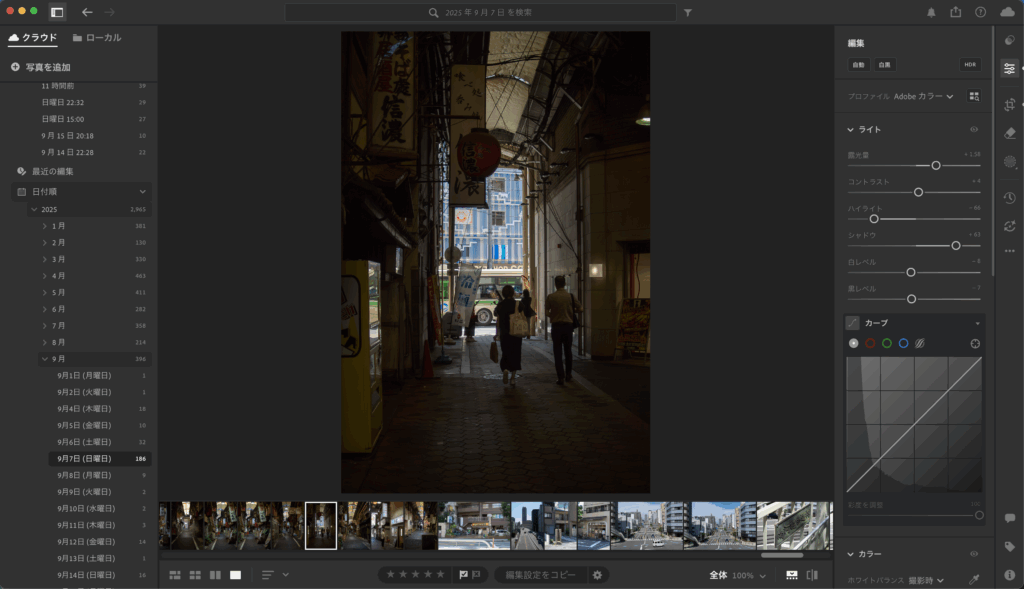
Task: Toggle visibility of カラー panel edits
Action: pyautogui.click(x=974, y=554)
